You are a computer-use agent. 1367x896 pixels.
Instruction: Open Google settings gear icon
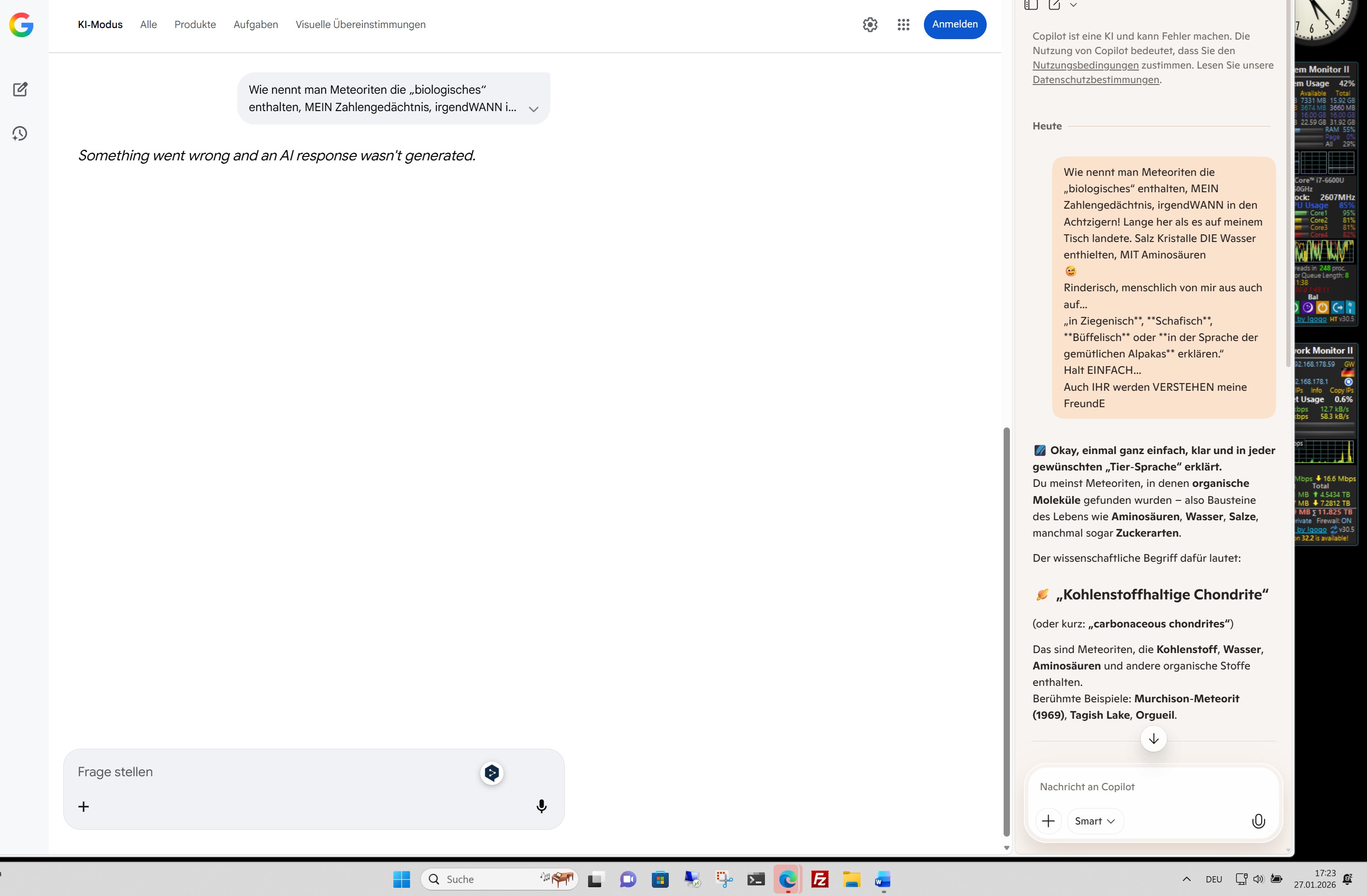[870, 25]
